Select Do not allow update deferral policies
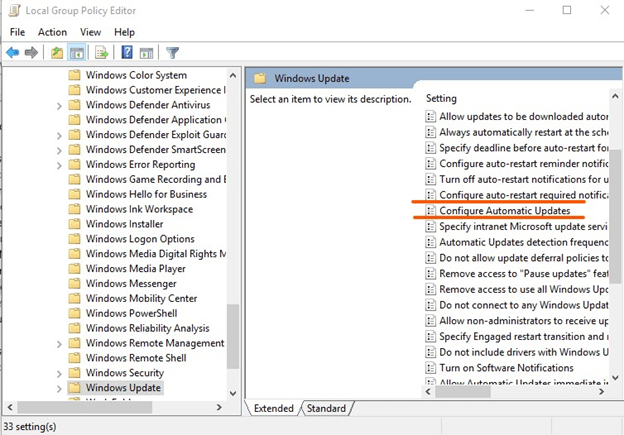The height and width of the screenshot is (435, 624). (x=524, y=258)
